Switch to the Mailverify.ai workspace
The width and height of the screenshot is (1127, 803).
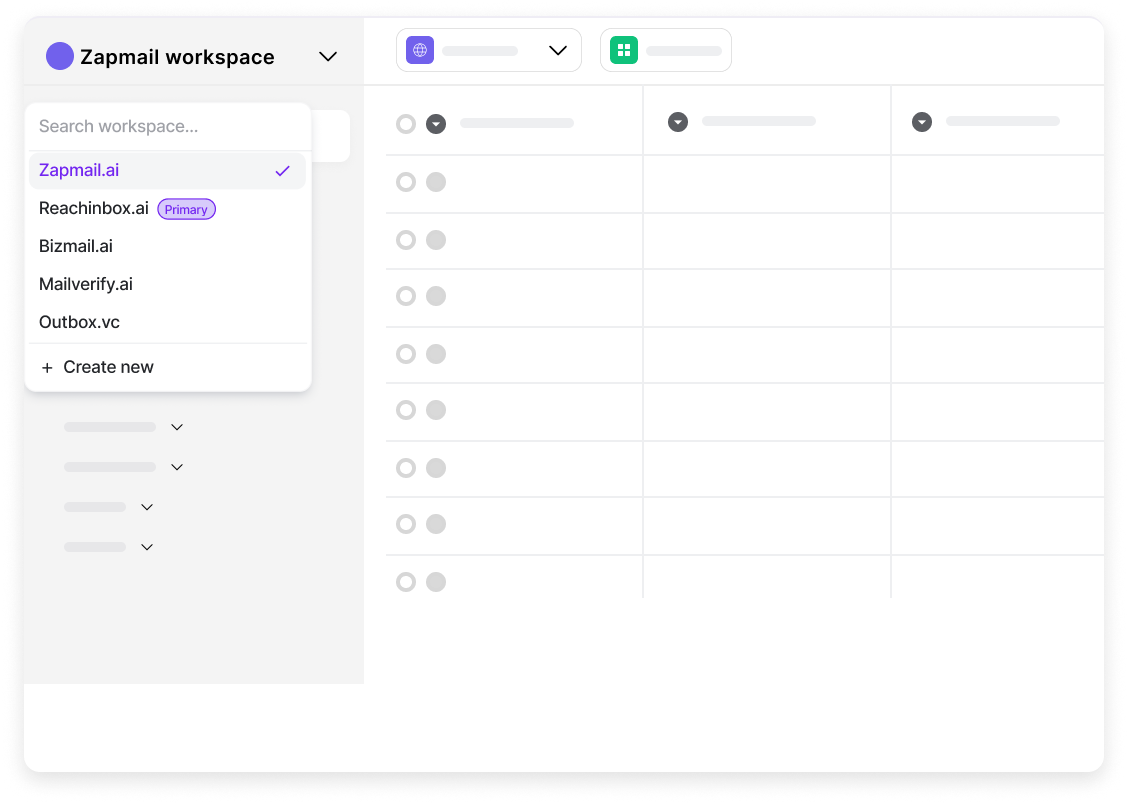pos(167,285)
